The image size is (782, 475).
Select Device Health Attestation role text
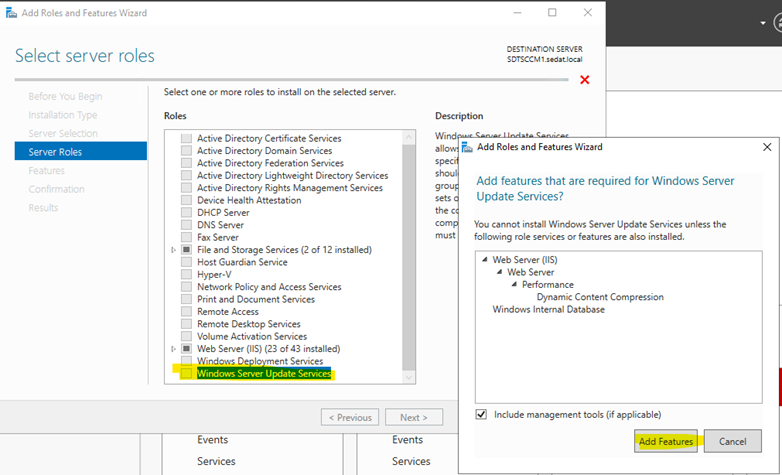(x=249, y=200)
